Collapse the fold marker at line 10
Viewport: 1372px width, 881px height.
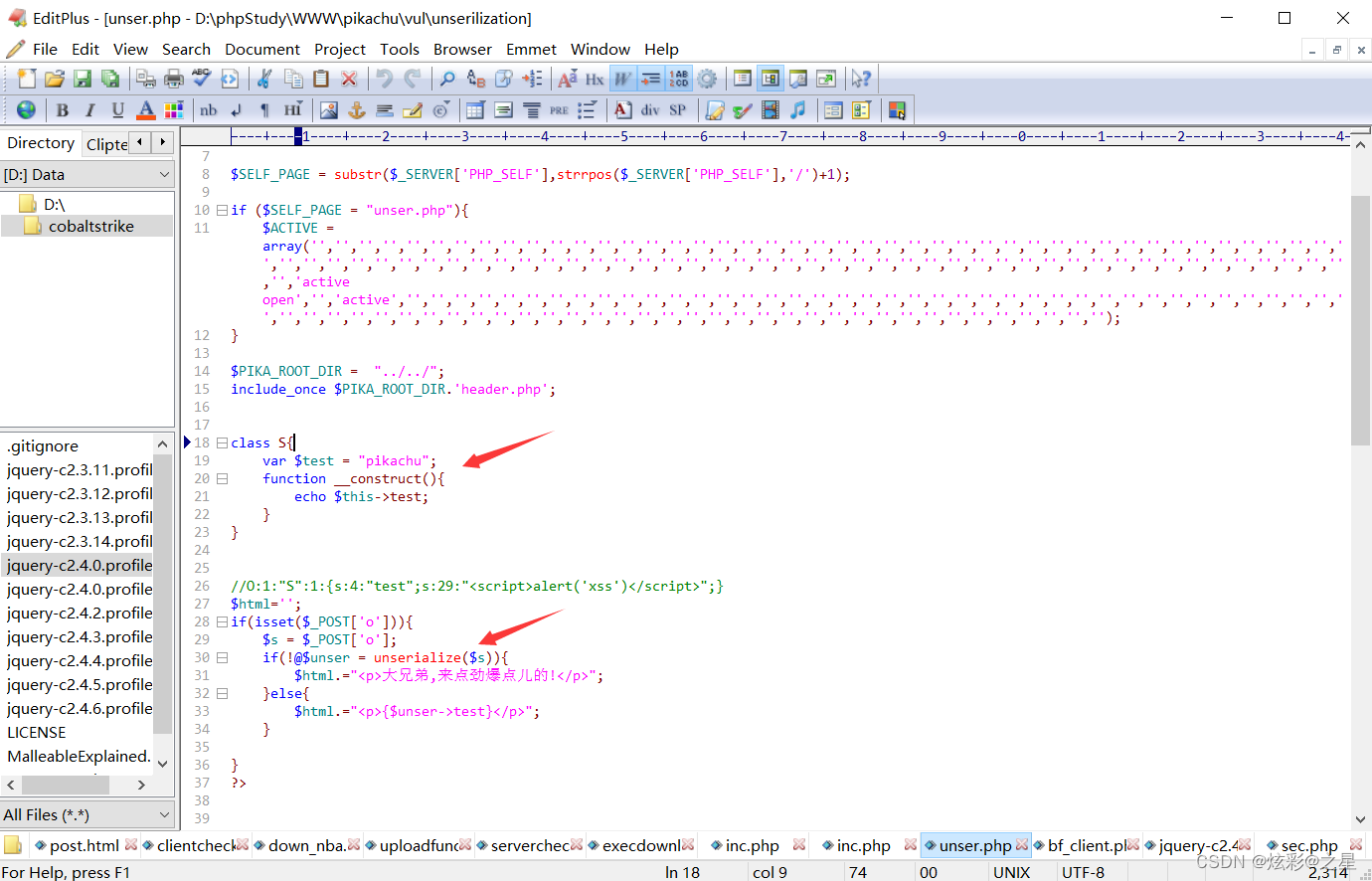tap(222, 210)
